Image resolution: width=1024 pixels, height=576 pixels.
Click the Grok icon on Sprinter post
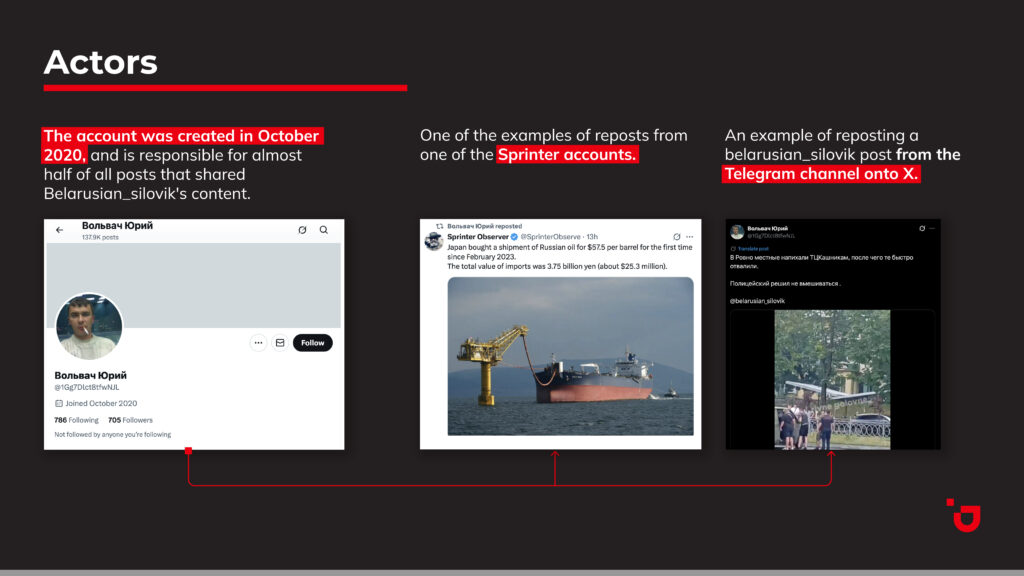click(x=676, y=237)
